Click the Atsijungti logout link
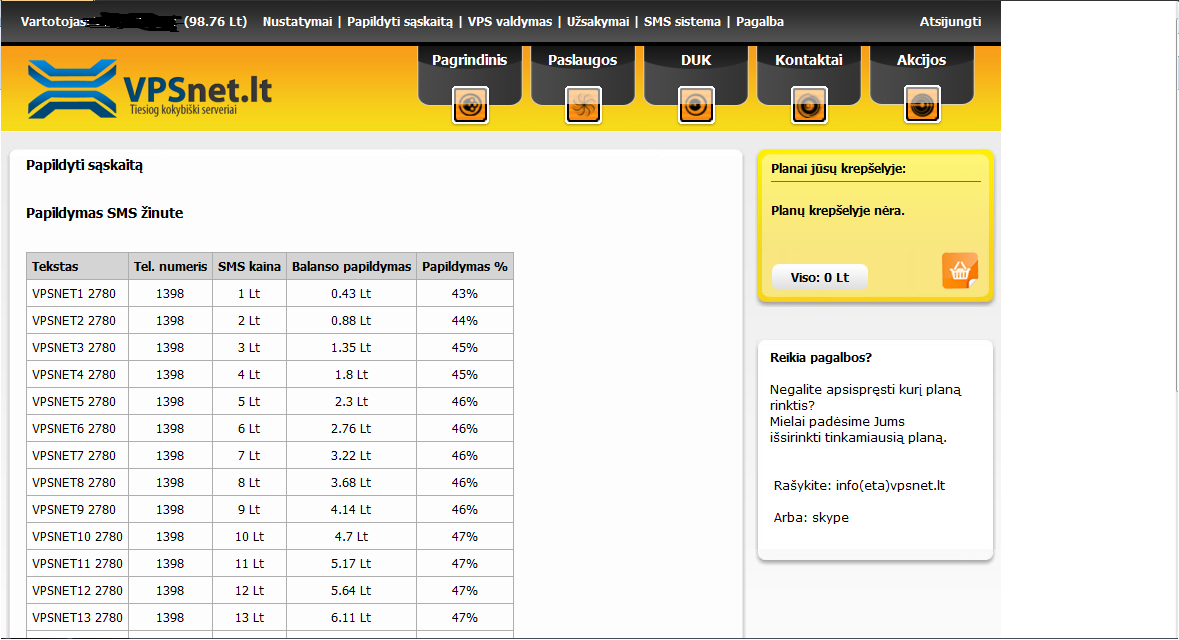The image size is (1179, 640). (950, 22)
